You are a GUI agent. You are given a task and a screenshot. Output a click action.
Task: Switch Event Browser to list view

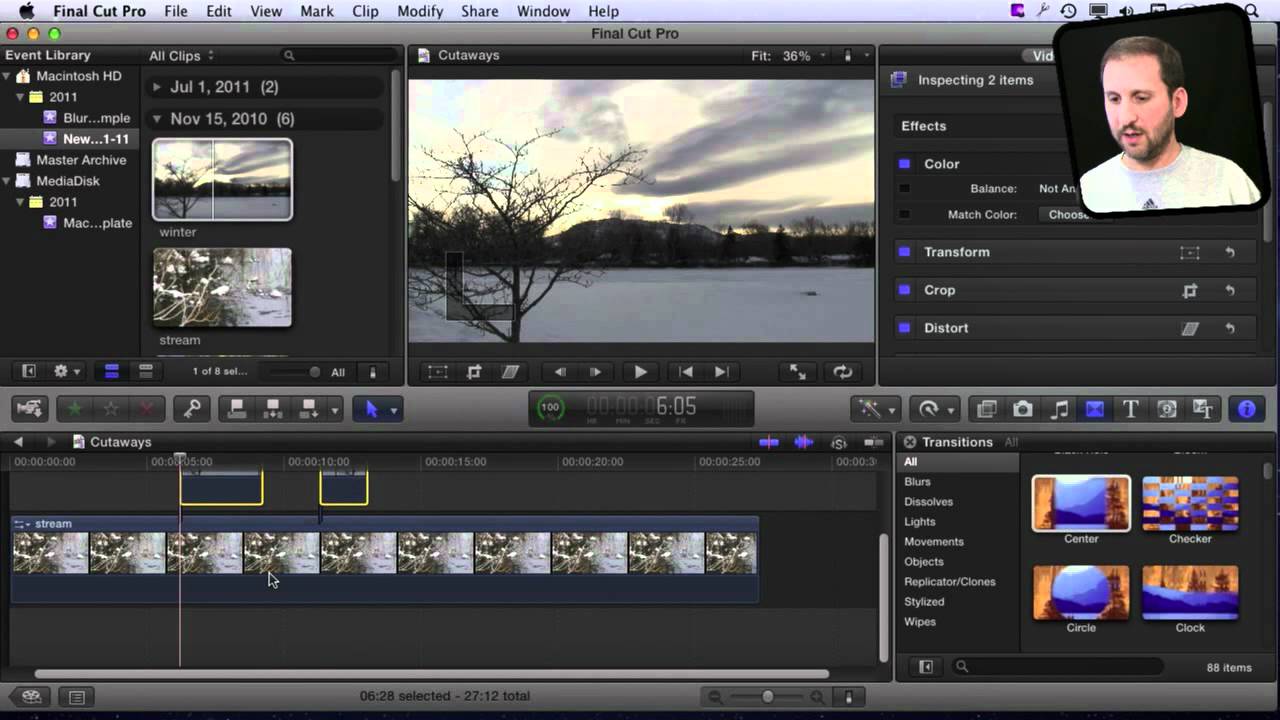pos(146,372)
